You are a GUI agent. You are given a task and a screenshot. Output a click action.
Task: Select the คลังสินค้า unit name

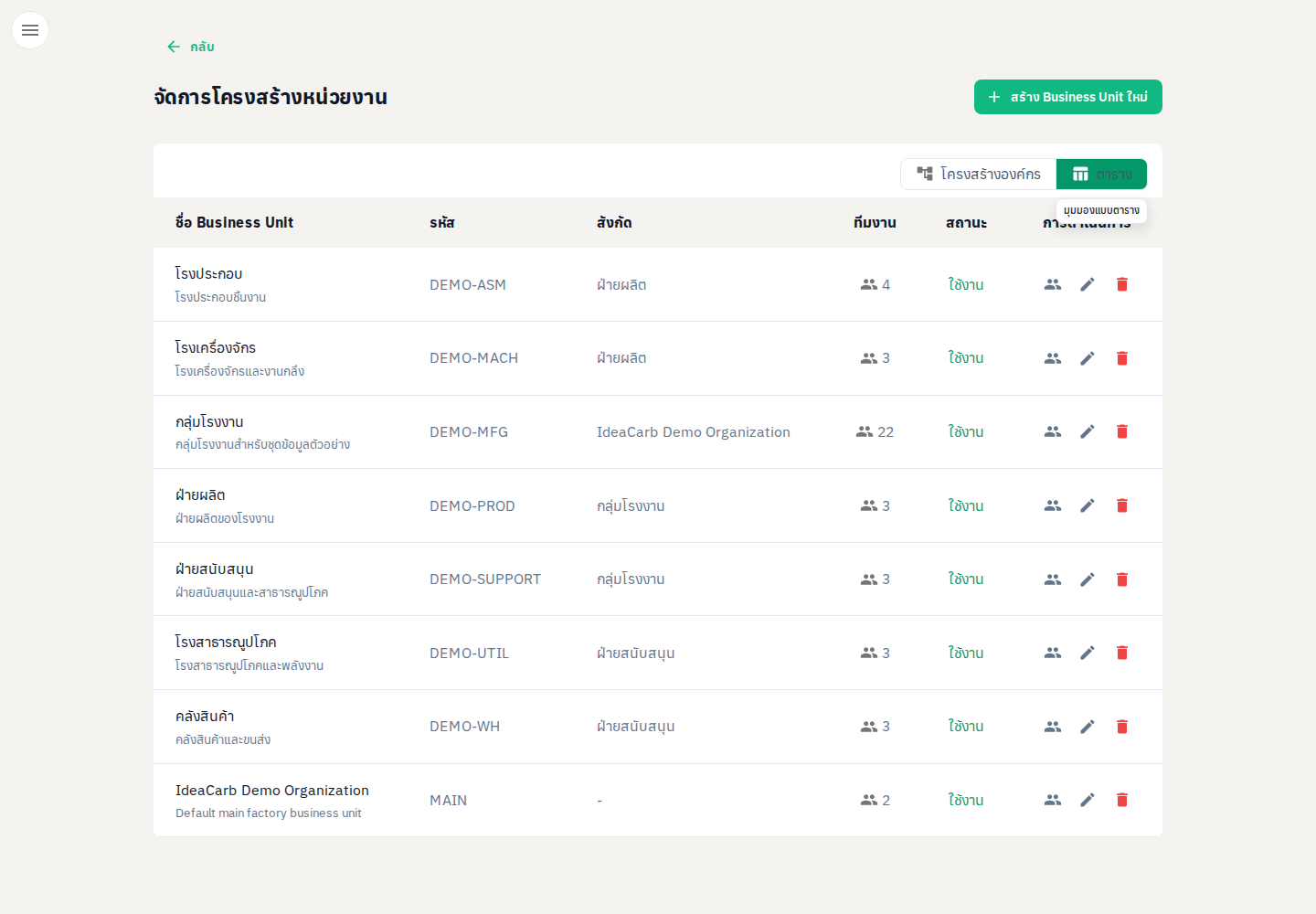(x=205, y=717)
